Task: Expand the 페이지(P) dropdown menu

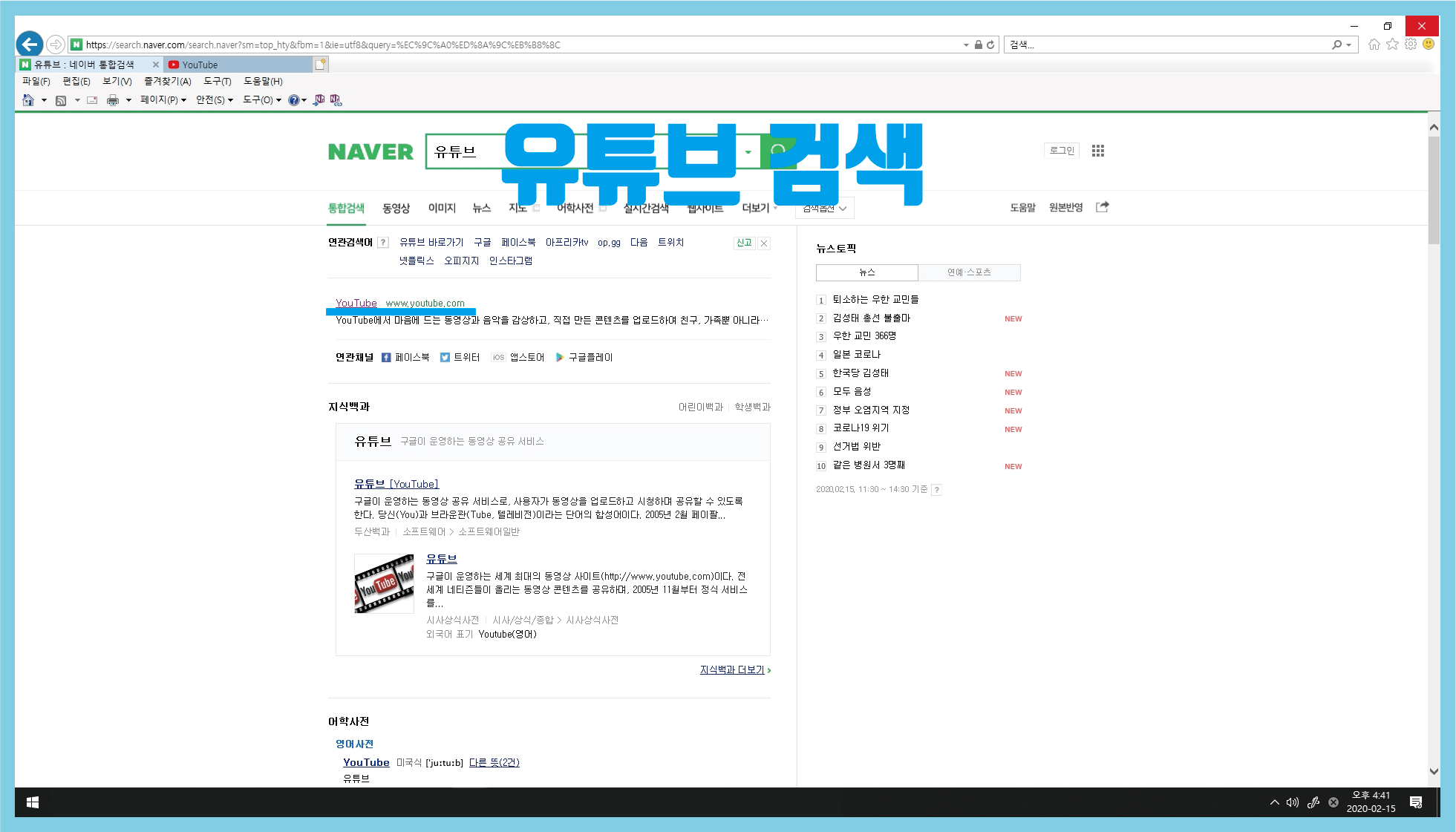Action: click(x=163, y=100)
